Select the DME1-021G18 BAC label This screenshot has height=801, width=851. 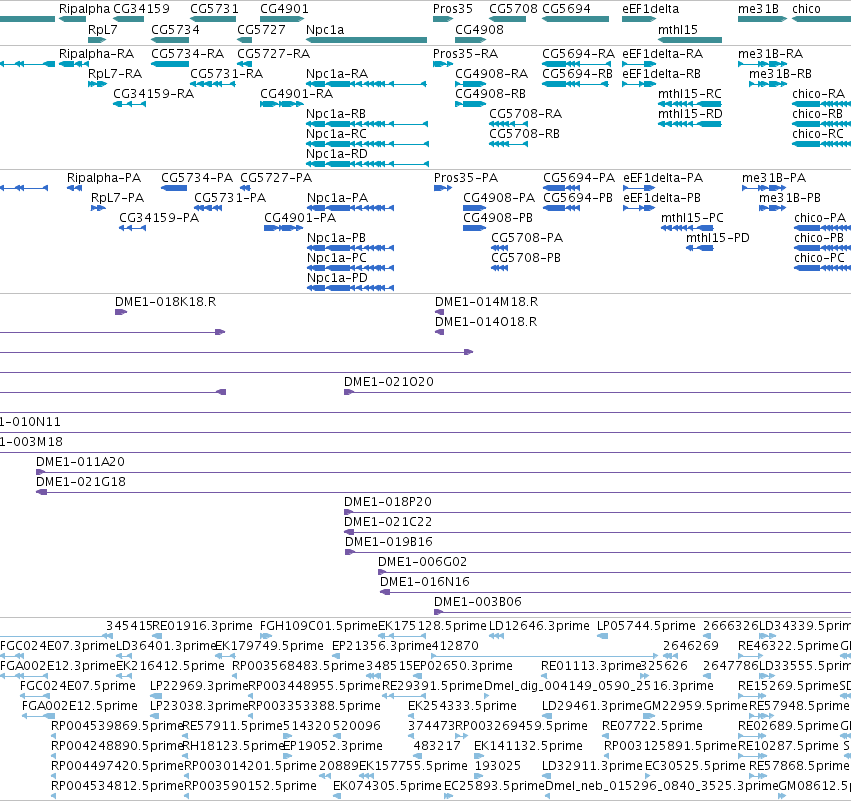coord(80,482)
